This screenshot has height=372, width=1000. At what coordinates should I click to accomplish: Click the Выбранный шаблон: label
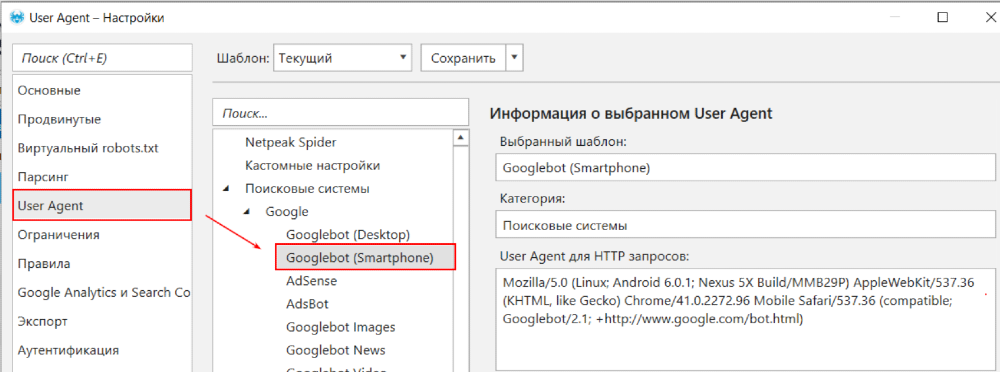[x=564, y=142]
